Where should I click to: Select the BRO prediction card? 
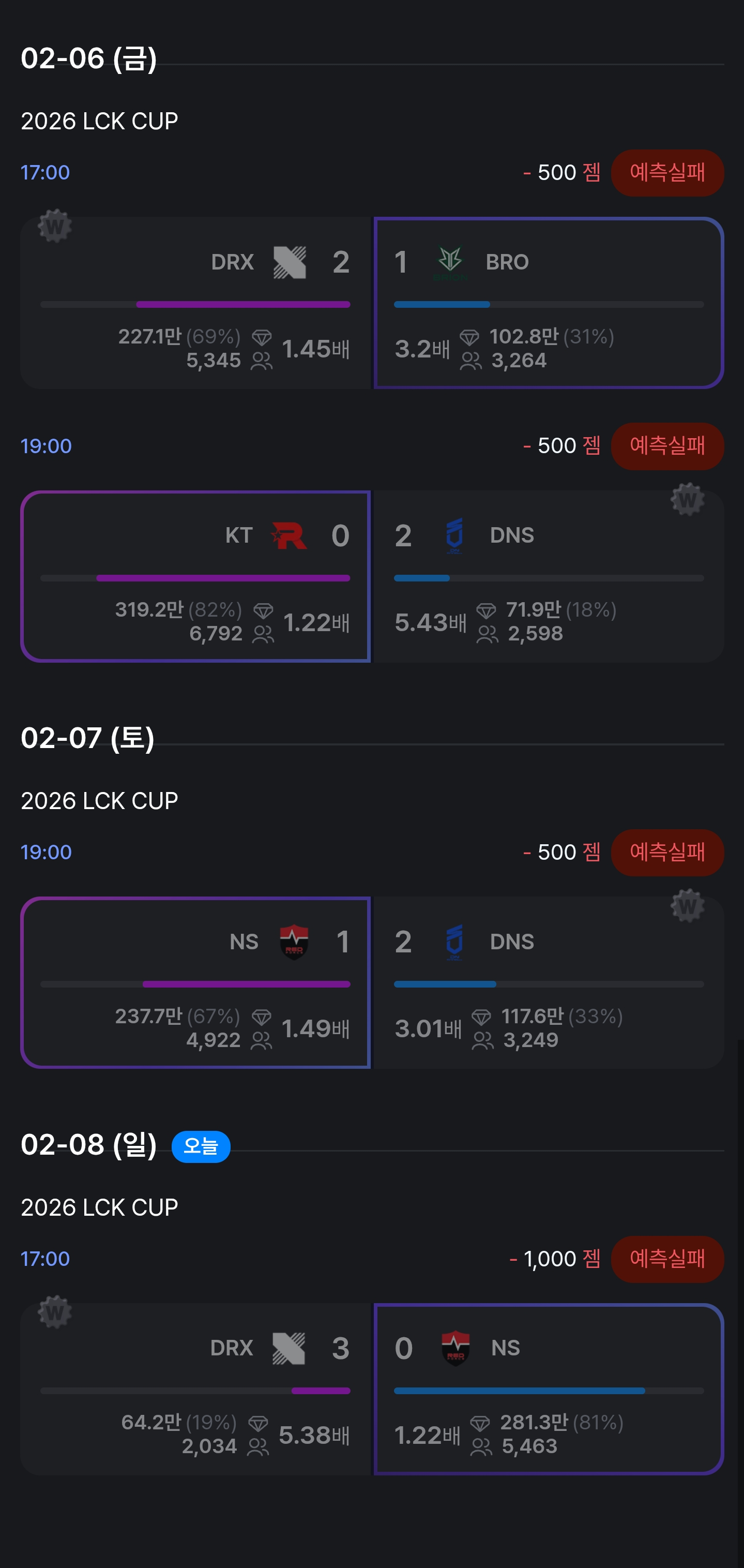(x=548, y=303)
